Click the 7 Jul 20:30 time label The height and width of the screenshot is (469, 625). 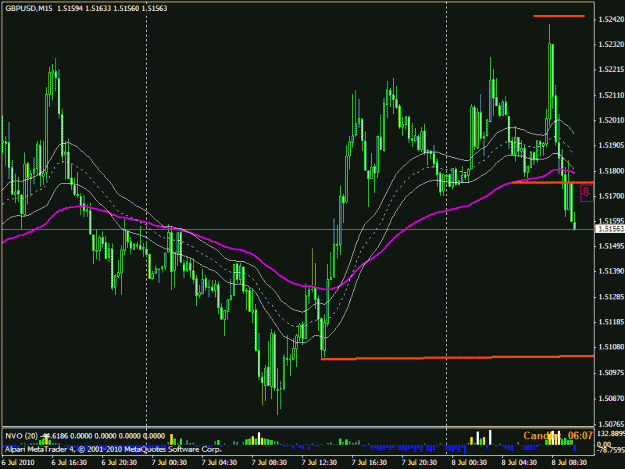click(x=419, y=463)
